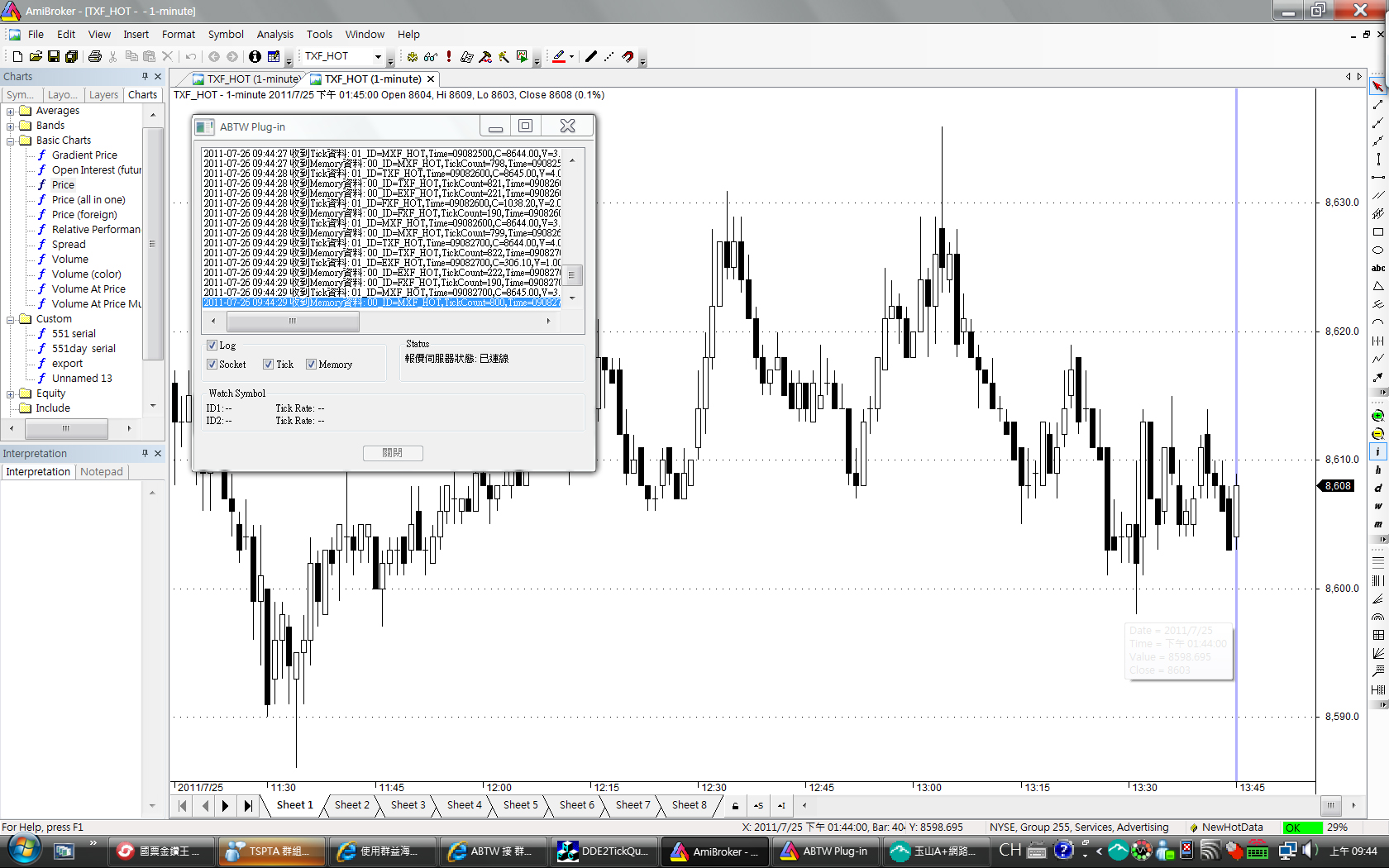Click the red exclamation Commentary icon
This screenshot has width=1389, height=868.
click(448, 56)
